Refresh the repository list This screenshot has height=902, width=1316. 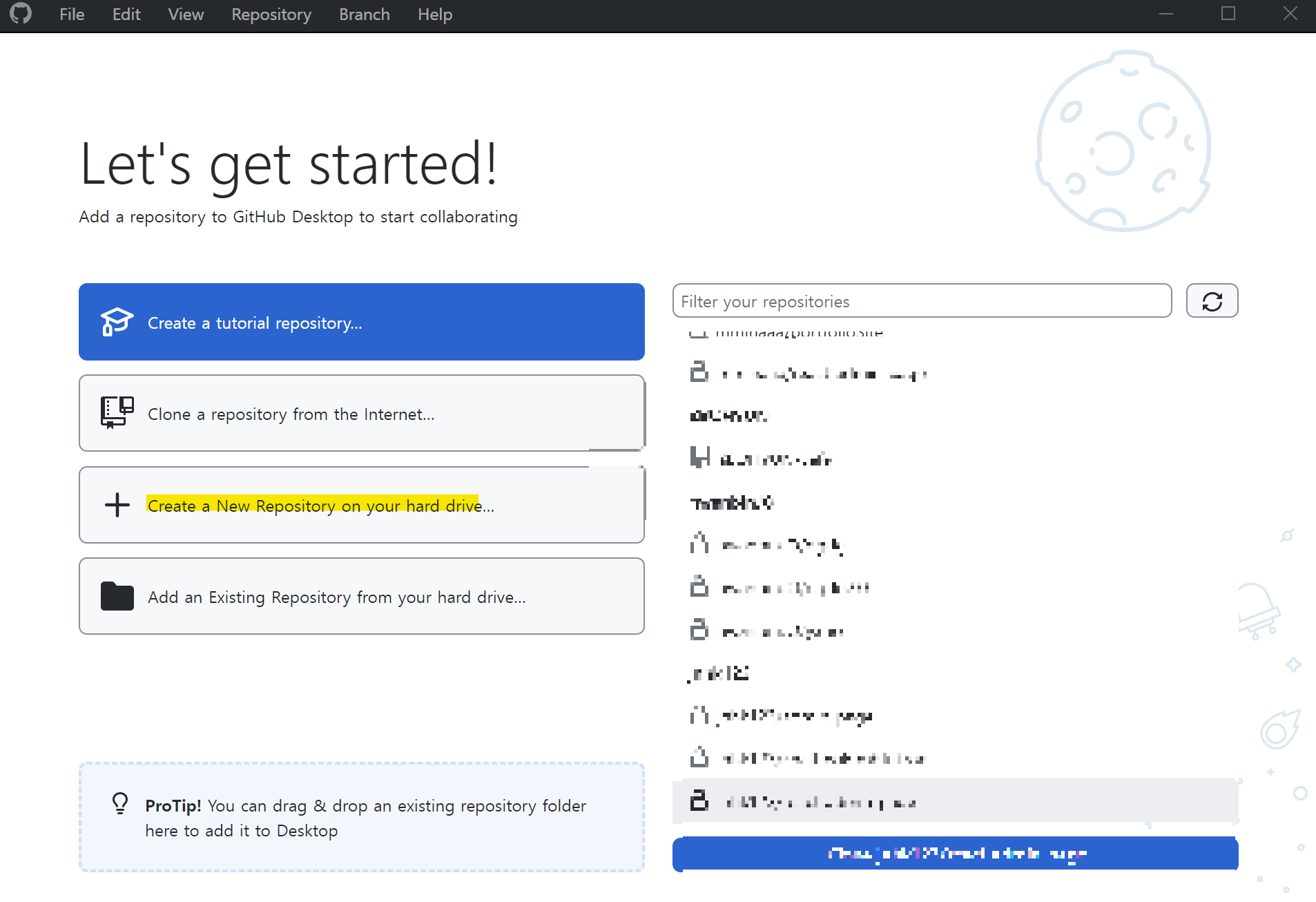point(1212,301)
